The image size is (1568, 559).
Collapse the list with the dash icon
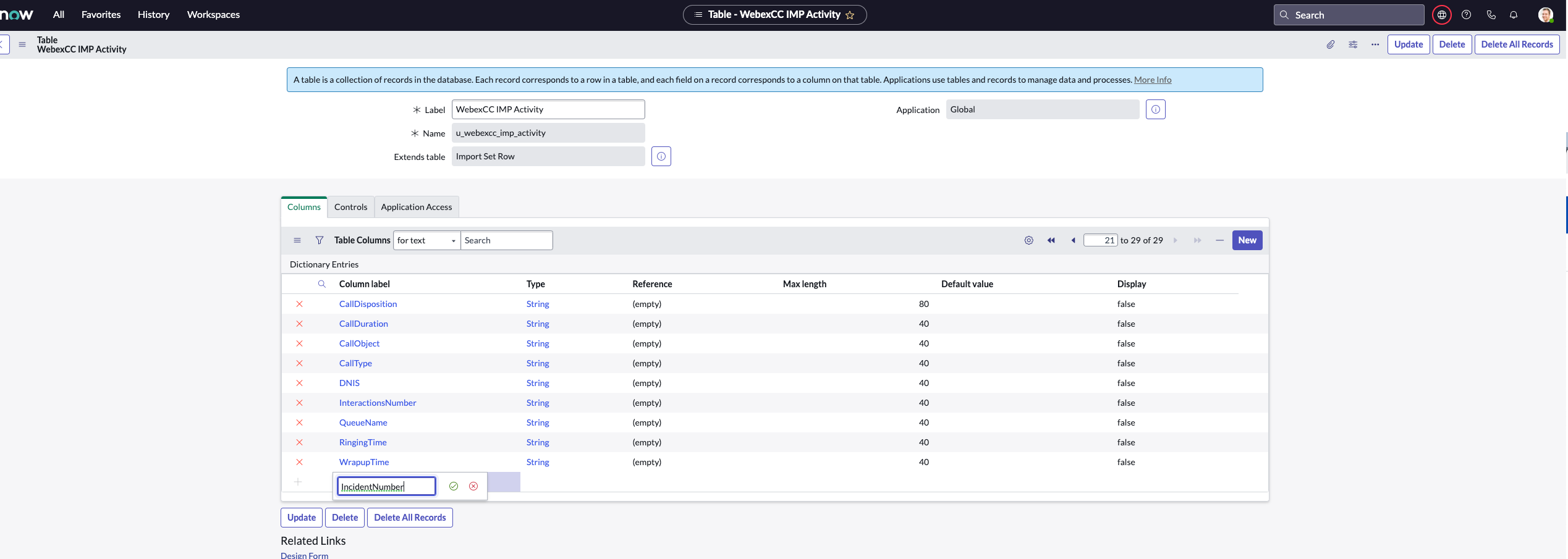coord(1219,240)
